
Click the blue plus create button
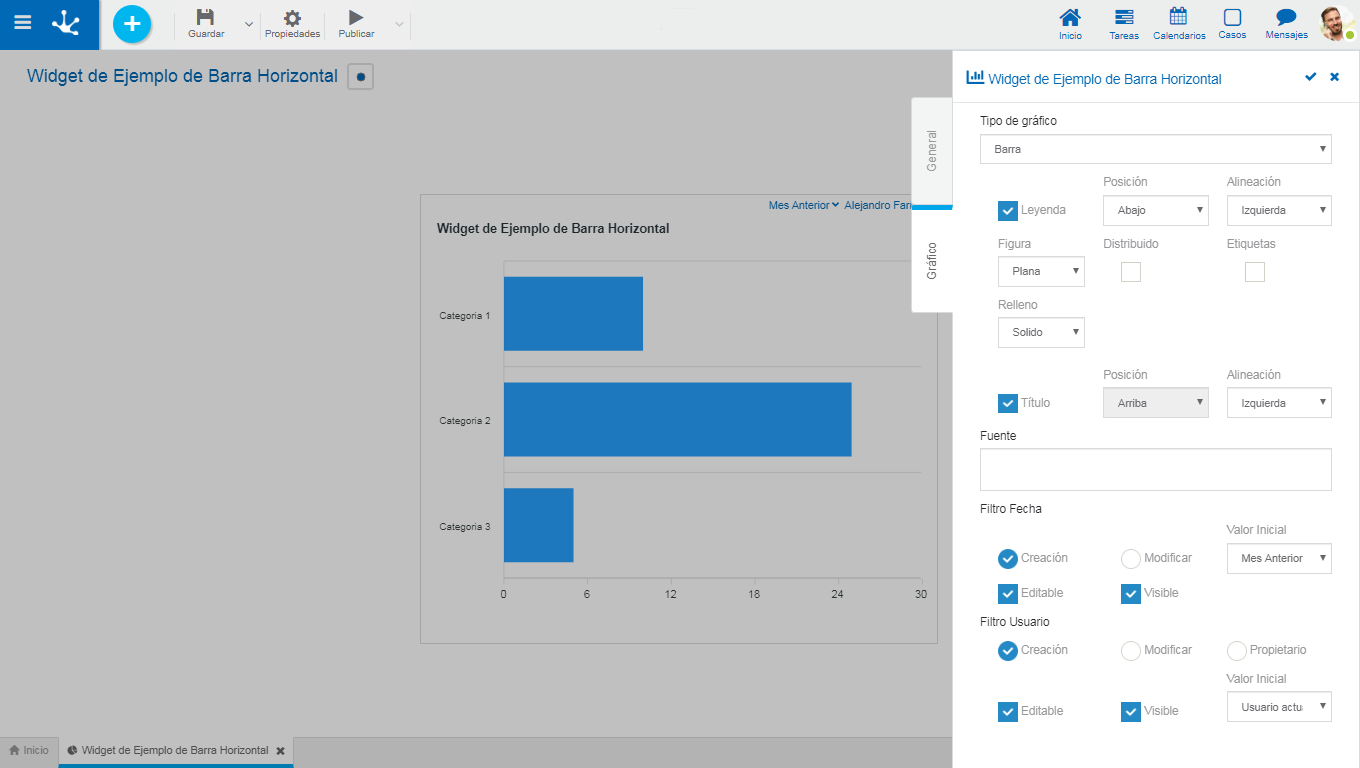[x=132, y=24]
